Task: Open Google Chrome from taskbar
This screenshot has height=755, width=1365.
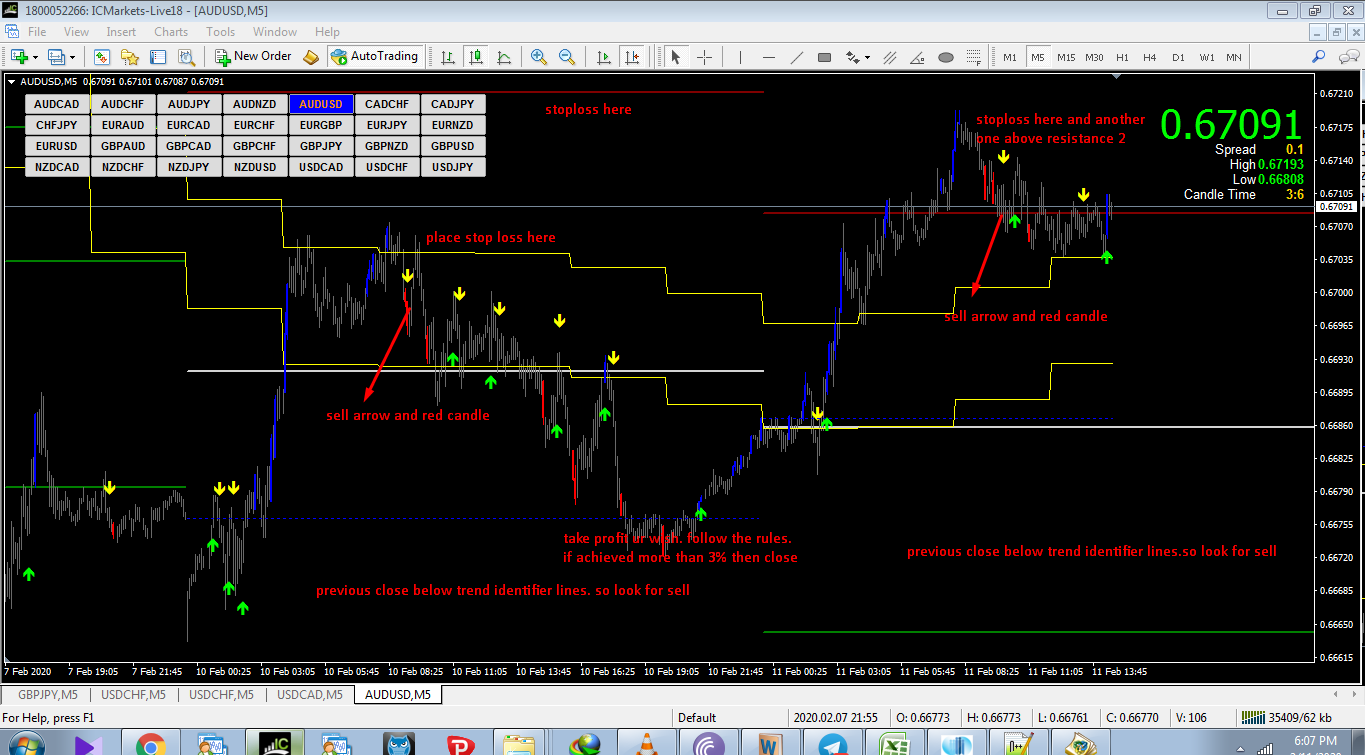Action: [x=151, y=744]
